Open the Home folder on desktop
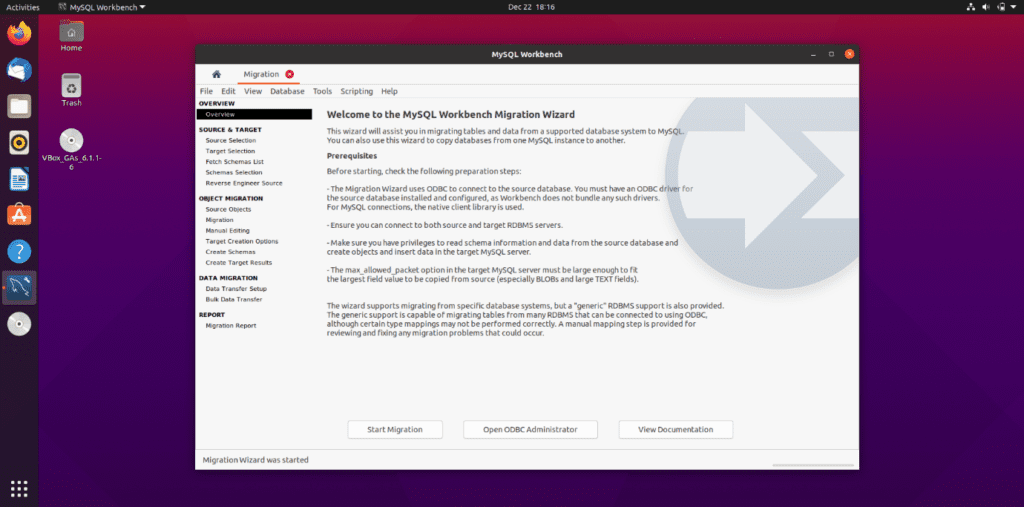This screenshot has width=1024, height=507. pos(71,36)
